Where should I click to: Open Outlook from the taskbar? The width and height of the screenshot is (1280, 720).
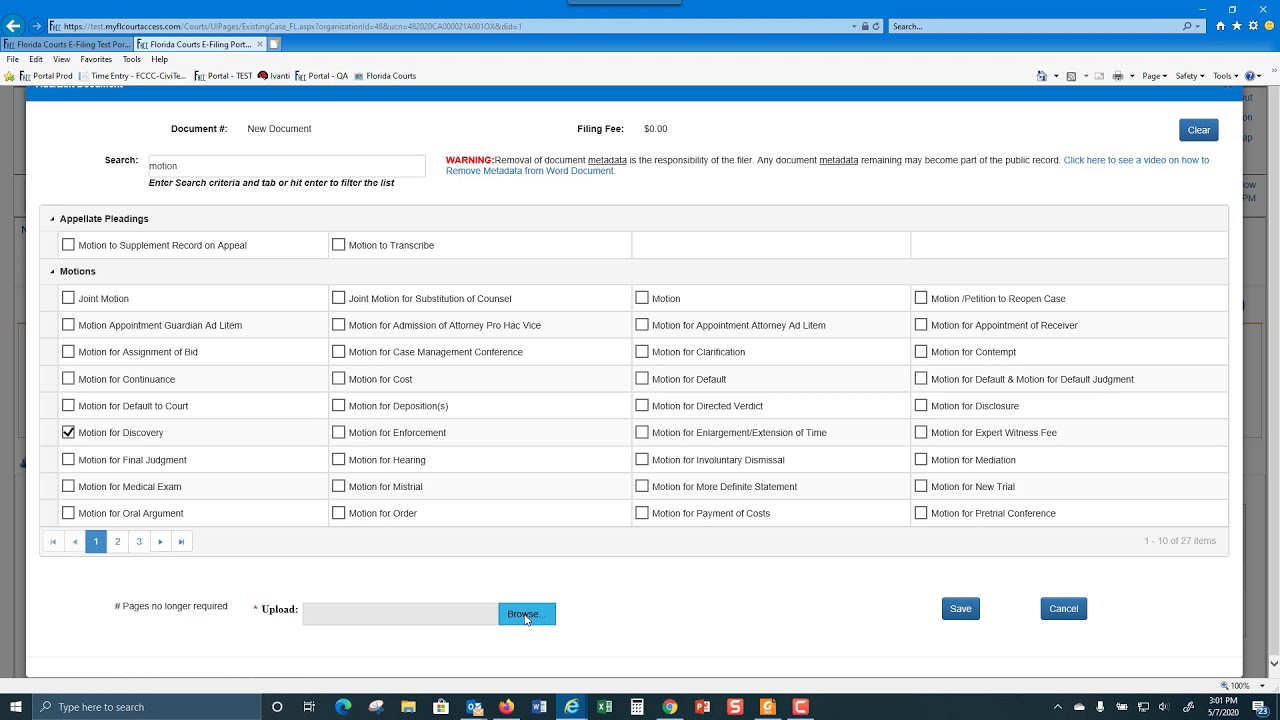pos(474,707)
